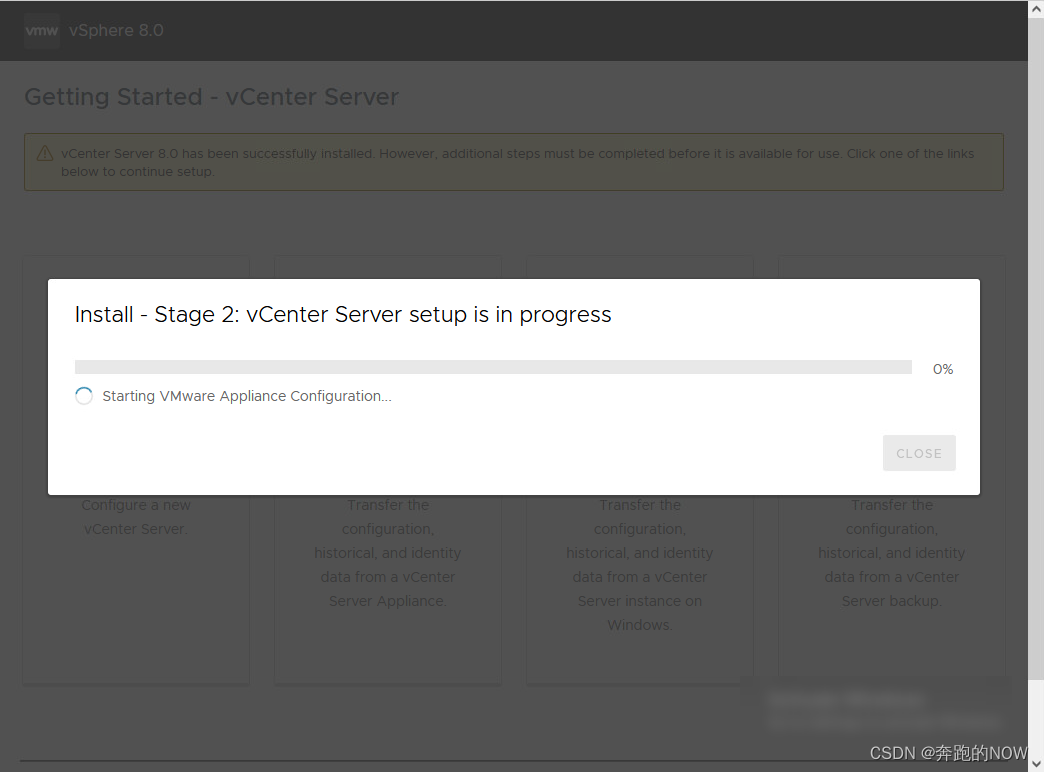Click the CLOSE button in the dialog
Image resolution: width=1044 pixels, height=772 pixels.
point(919,453)
